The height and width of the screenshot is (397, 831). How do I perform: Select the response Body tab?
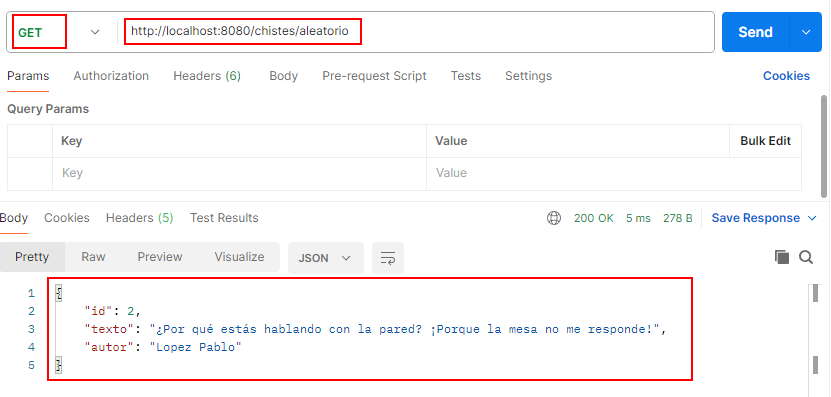click(x=14, y=218)
